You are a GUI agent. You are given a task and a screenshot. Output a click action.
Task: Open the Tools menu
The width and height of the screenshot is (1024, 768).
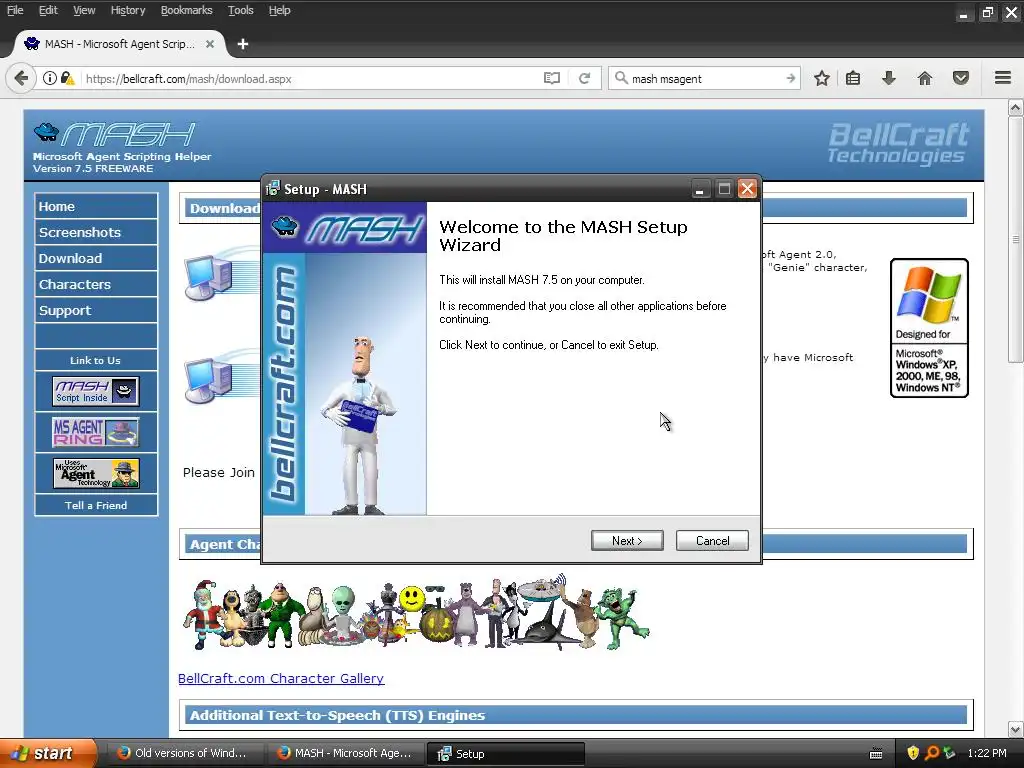(240, 10)
